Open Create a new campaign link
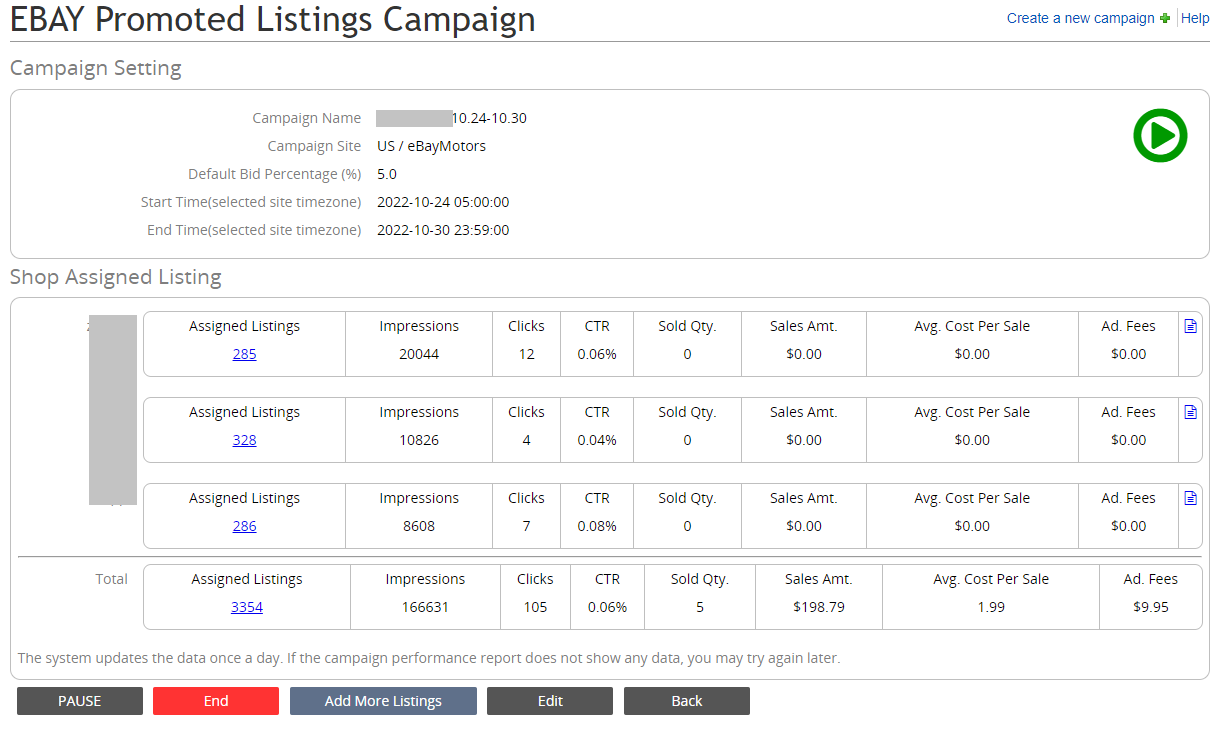 click(x=1080, y=18)
